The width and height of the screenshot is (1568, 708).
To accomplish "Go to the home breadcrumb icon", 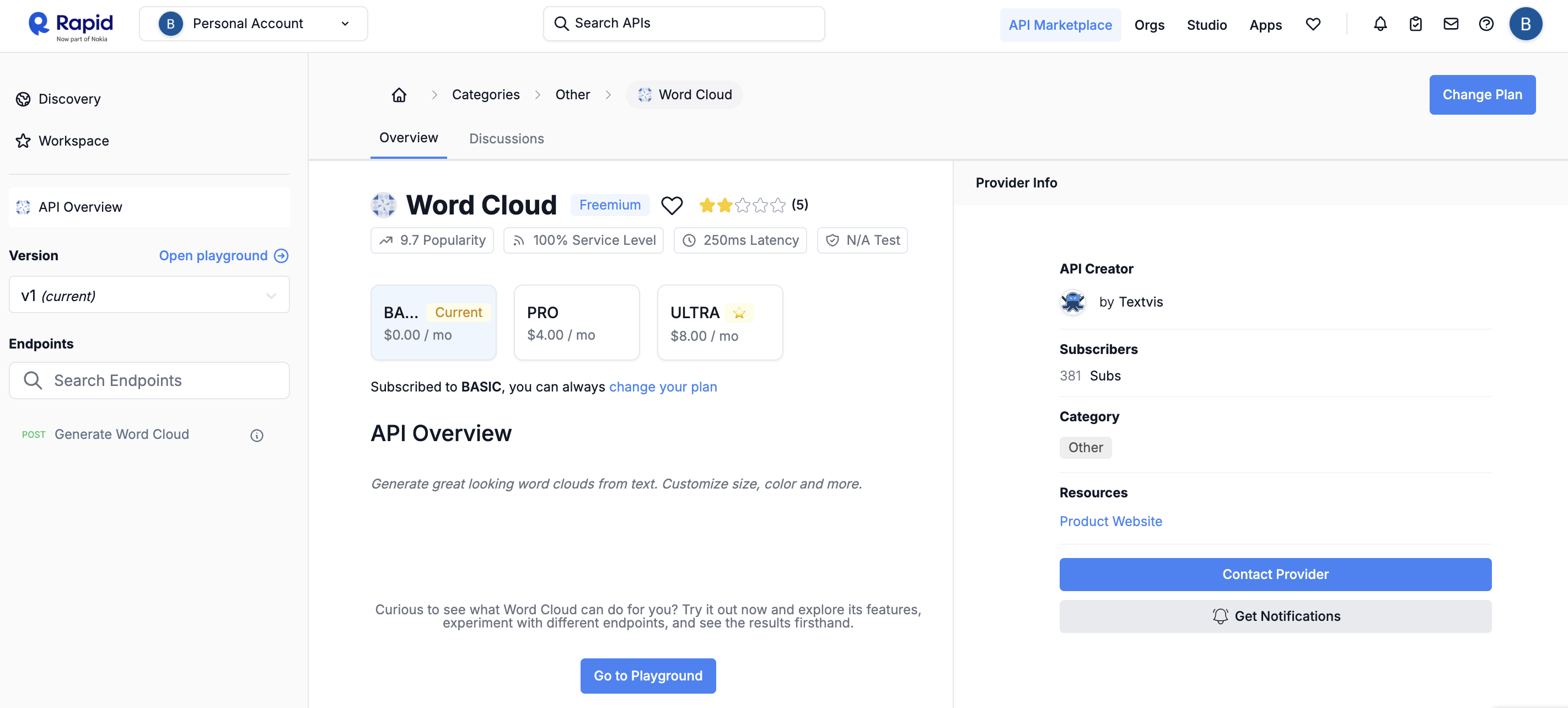I will click(399, 94).
